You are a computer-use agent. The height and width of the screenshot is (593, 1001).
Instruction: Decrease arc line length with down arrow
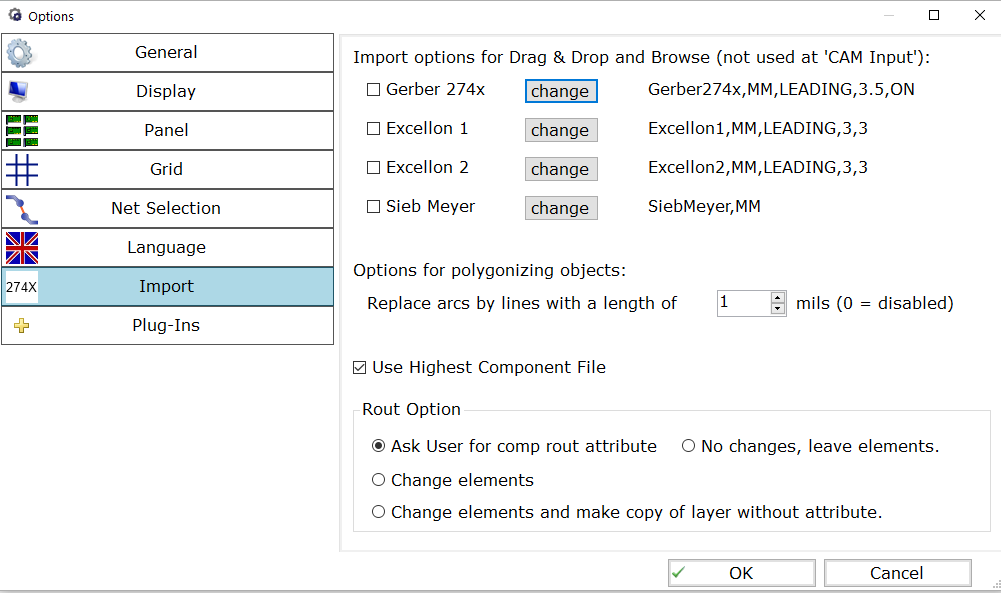[x=778, y=309]
